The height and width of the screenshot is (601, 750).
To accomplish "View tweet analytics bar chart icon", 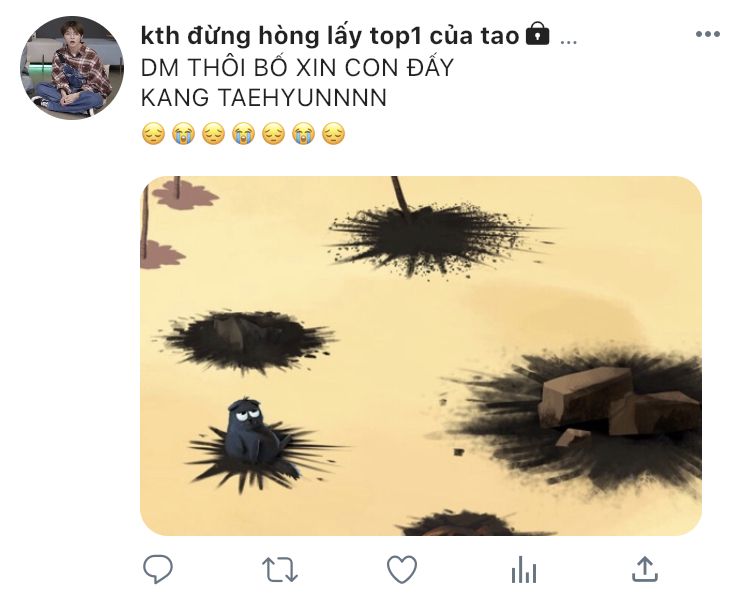I will click(x=524, y=569).
